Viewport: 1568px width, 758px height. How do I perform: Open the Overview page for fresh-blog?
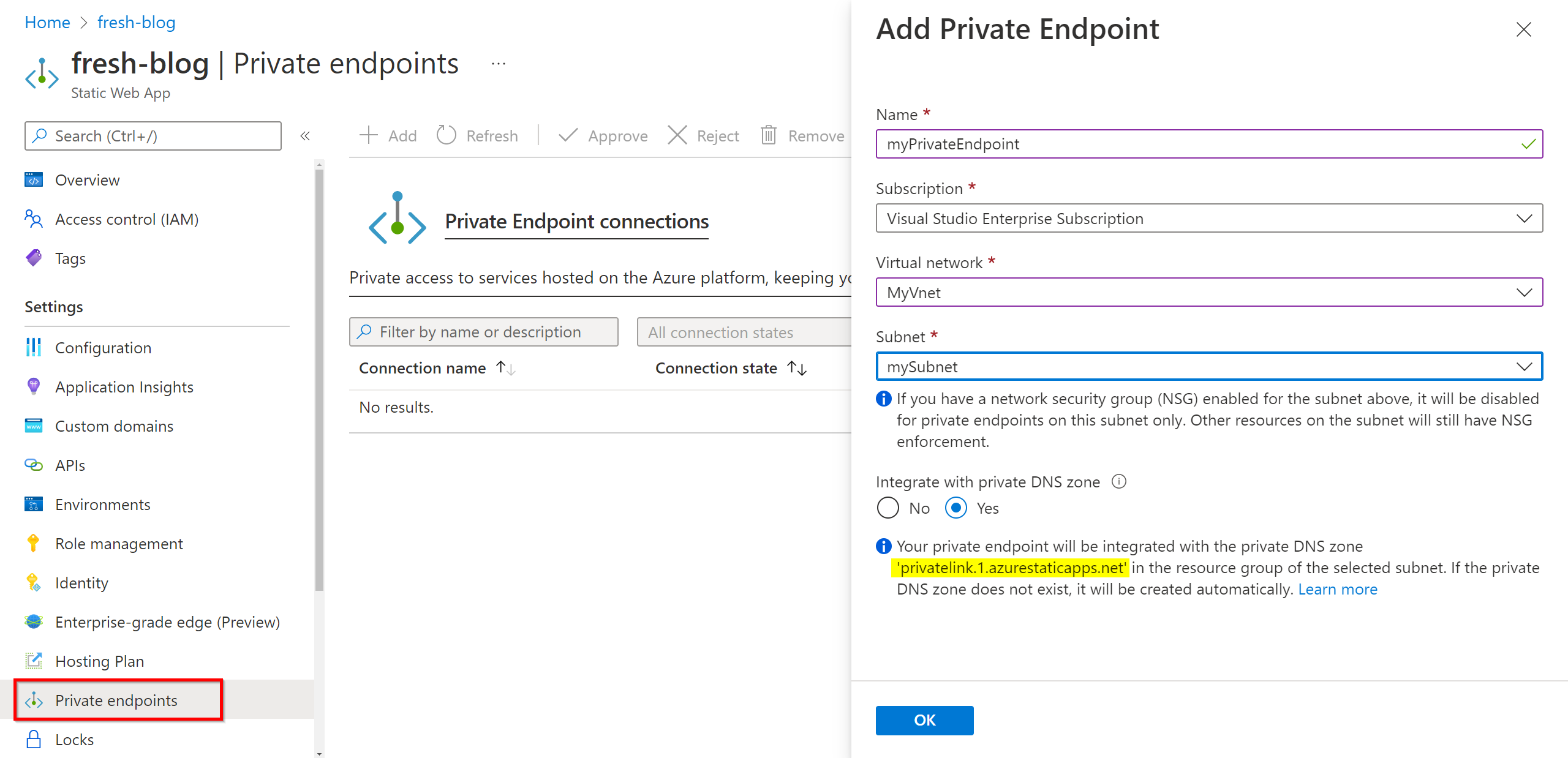pos(87,179)
